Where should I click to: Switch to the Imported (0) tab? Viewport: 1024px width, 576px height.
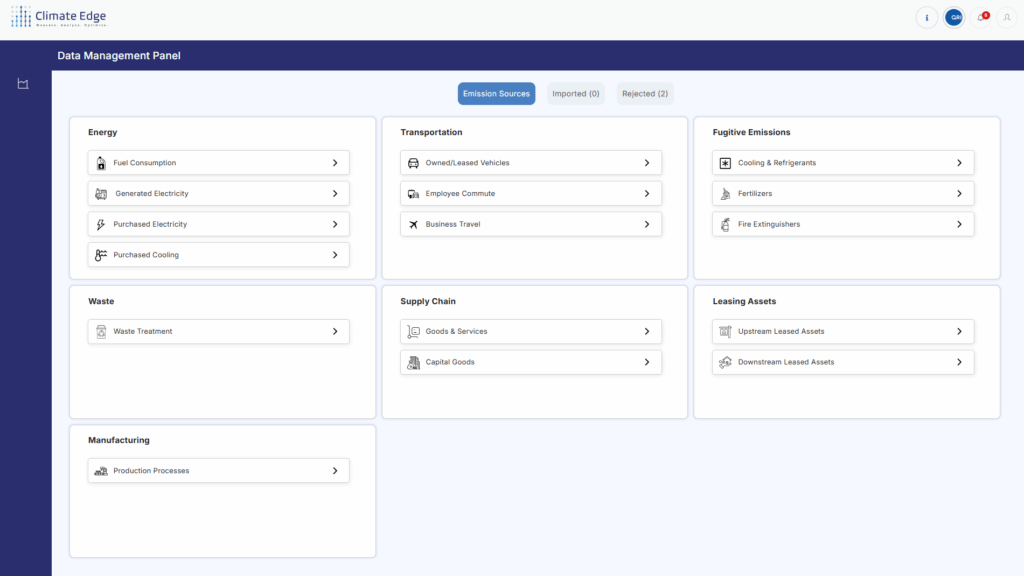pos(576,94)
